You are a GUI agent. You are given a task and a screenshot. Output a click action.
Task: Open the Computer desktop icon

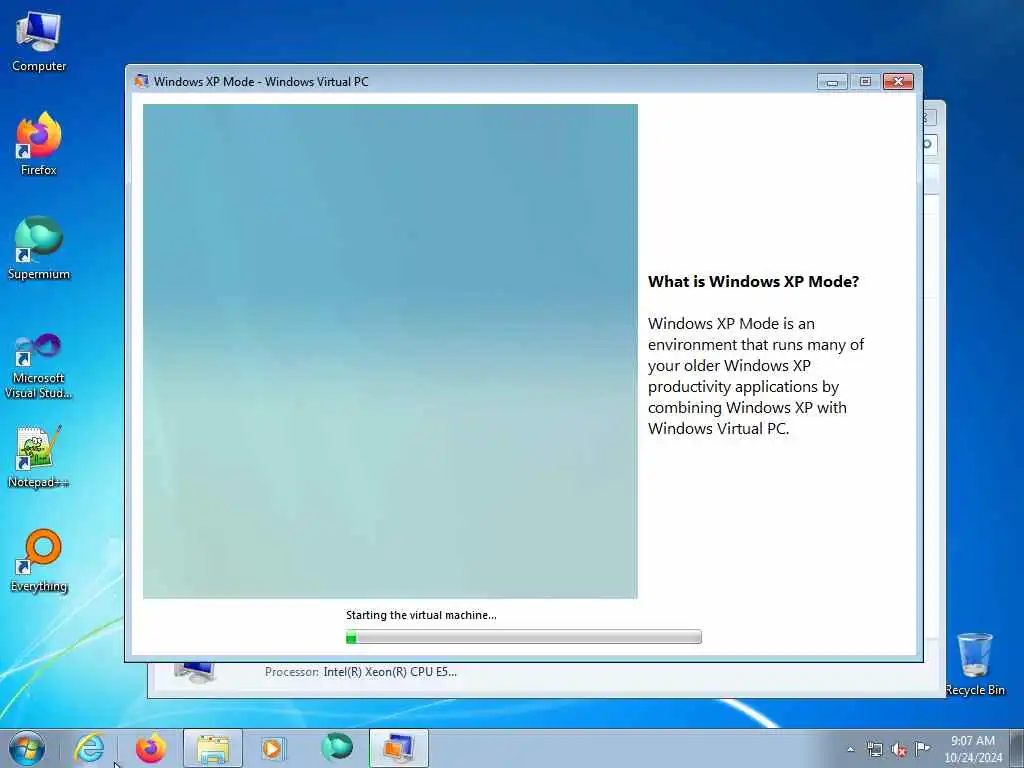39,42
